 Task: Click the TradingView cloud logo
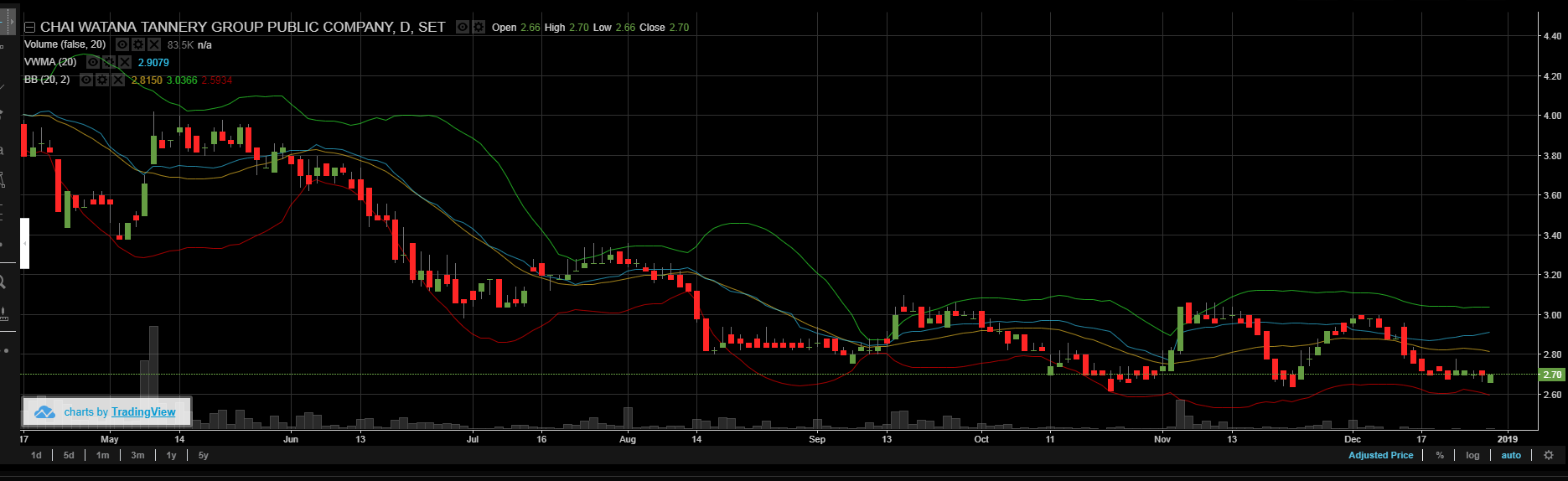point(44,411)
